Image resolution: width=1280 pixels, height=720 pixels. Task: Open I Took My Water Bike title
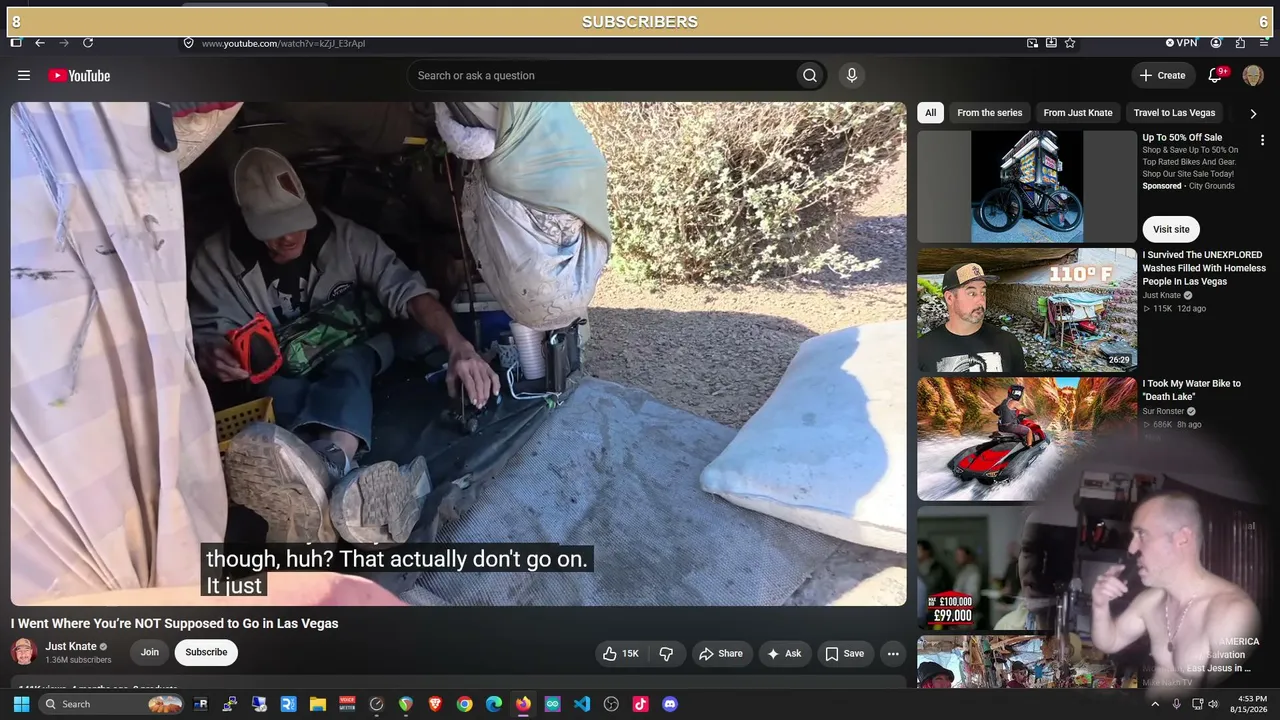click(1192, 390)
